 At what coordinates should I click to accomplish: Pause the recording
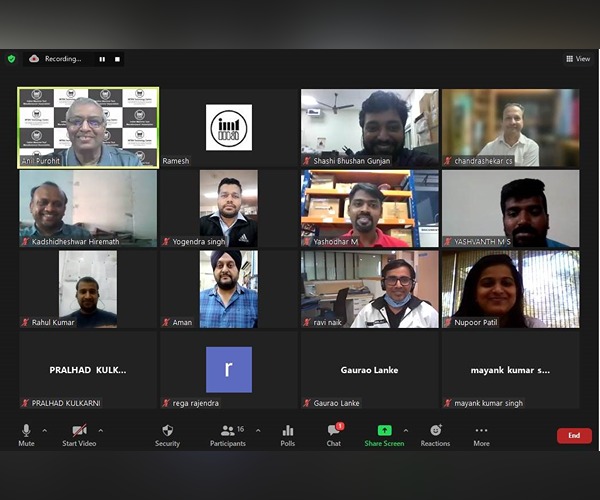click(x=102, y=59)
